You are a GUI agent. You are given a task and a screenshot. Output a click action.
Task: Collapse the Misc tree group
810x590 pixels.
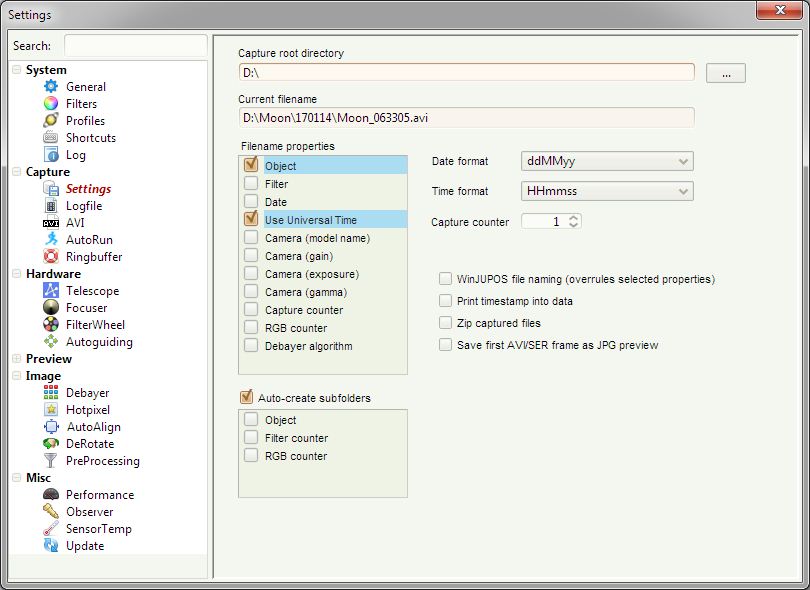click(x=17, y=478)
